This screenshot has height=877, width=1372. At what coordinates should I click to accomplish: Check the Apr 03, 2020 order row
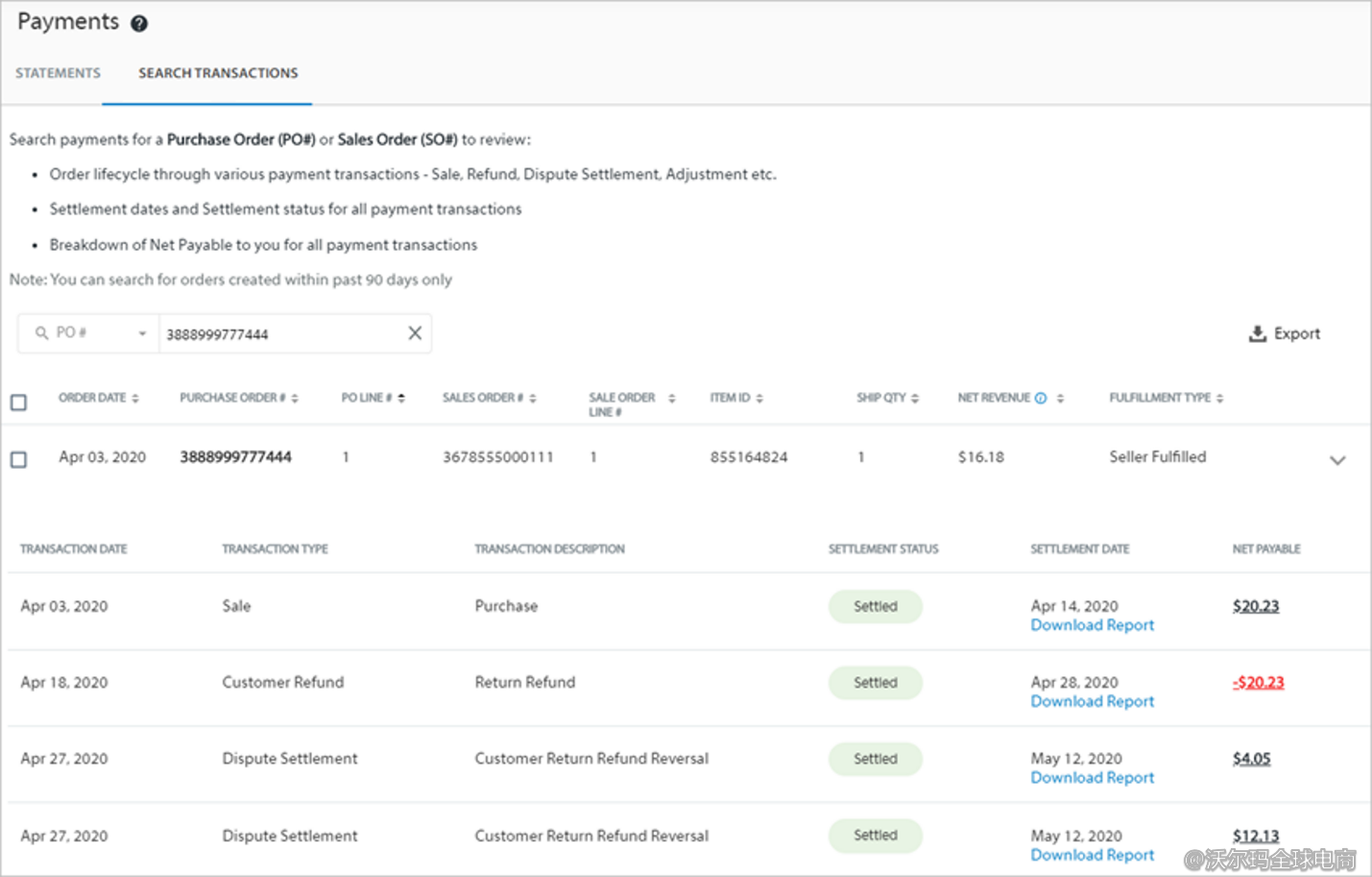point(18,460)
